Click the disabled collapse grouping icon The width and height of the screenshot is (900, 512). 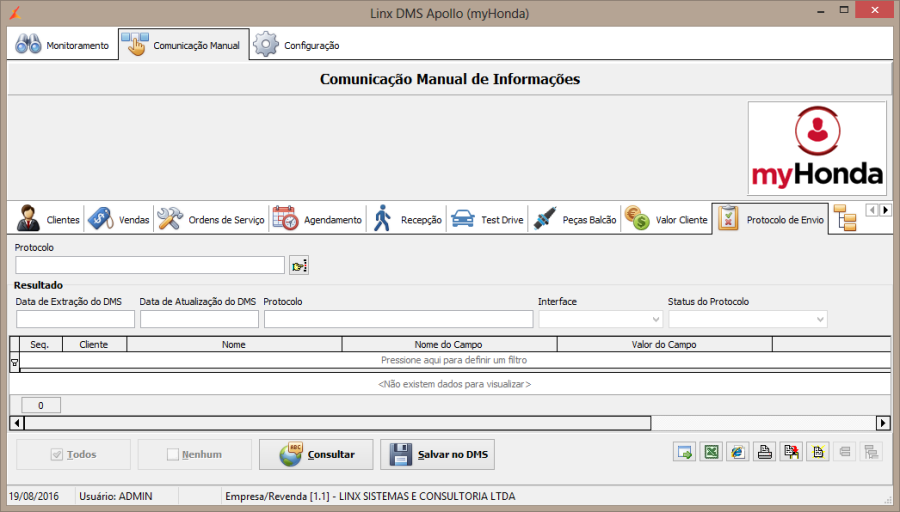tap(845, 452)
